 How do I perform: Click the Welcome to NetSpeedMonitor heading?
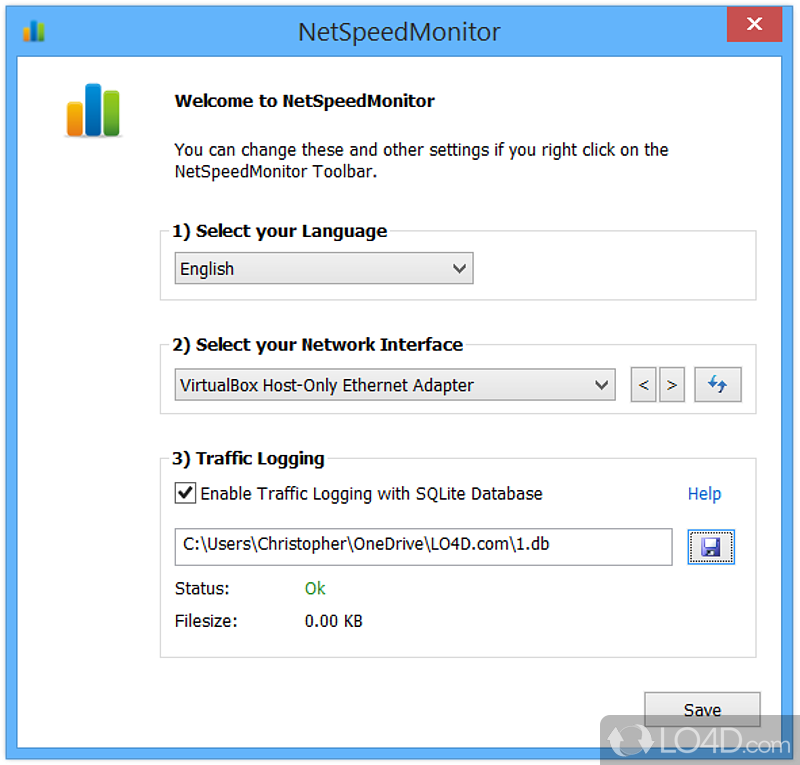(305, 101)
